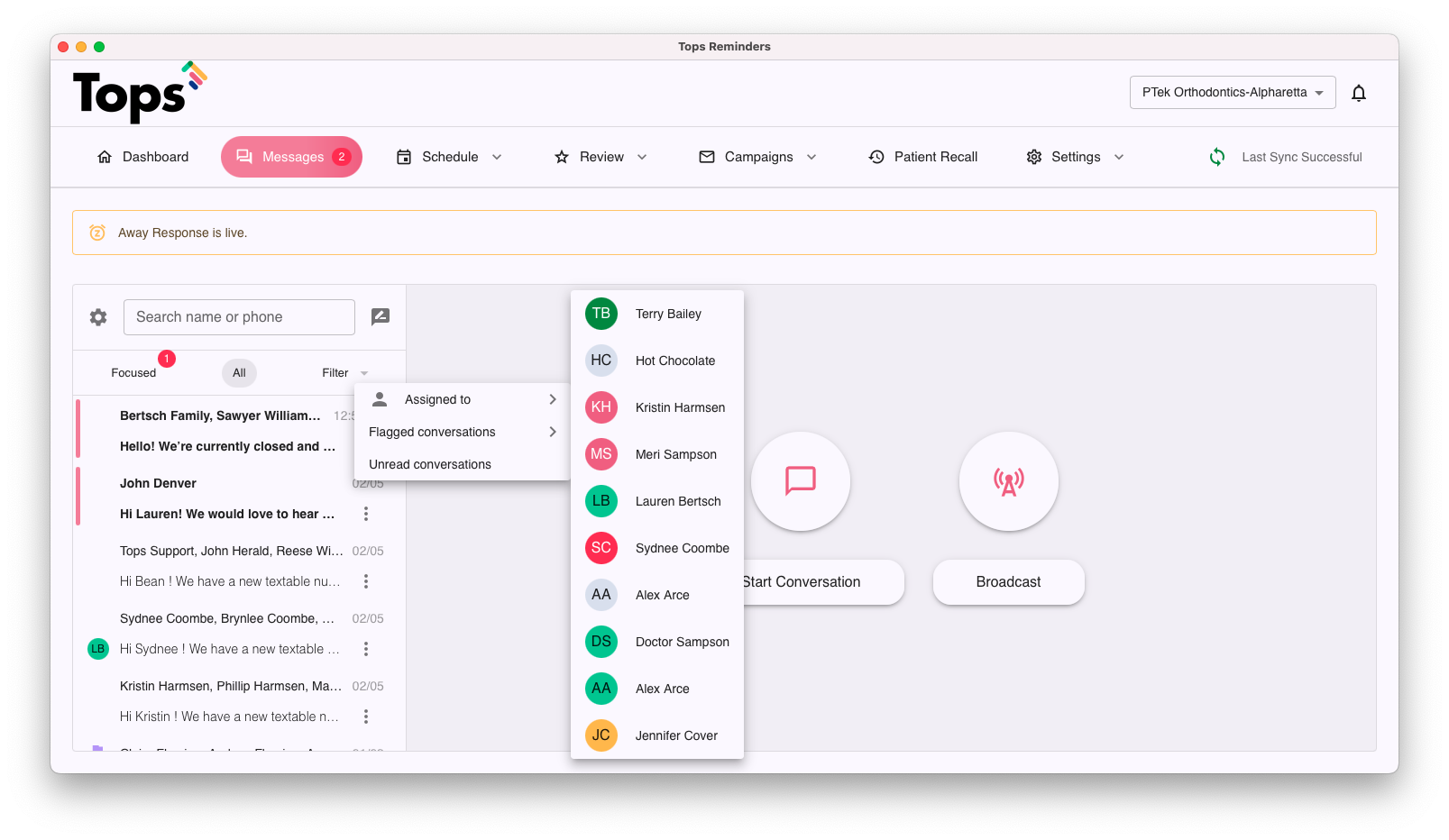Open Kristin Harmsen, Phillip Harmsen conversation
Image resolution: width=1449 pixels, height=840 pixels.
click(239, 701)
